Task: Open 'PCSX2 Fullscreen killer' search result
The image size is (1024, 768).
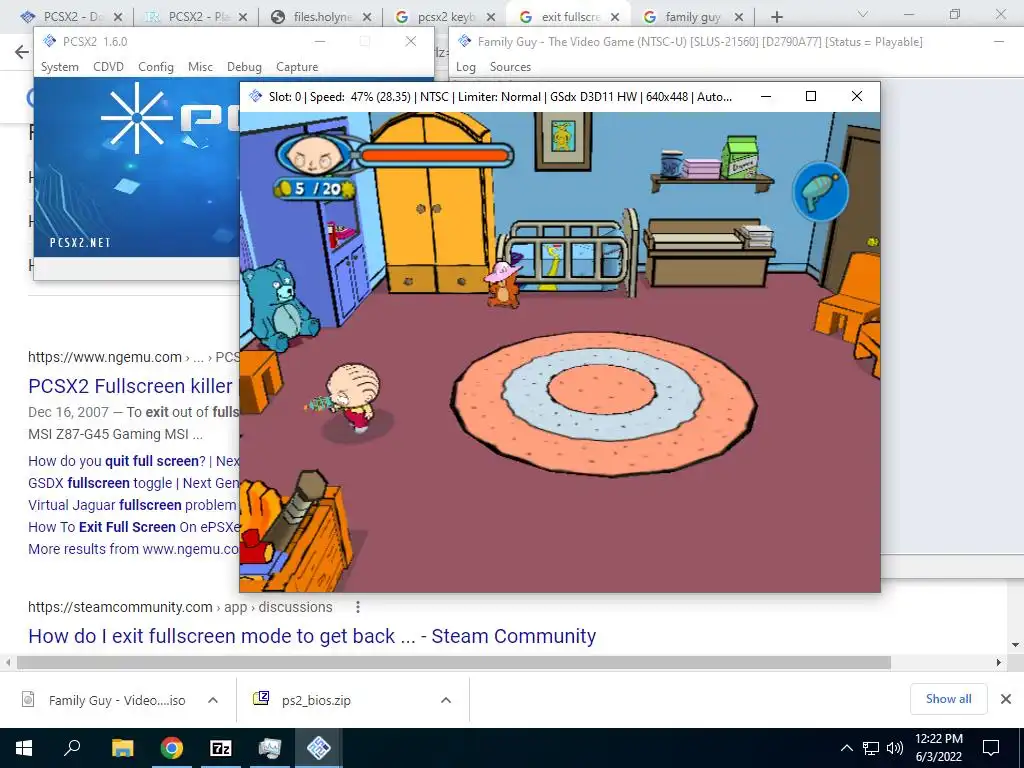Action: pyautogui.click(x=130, y=386)
